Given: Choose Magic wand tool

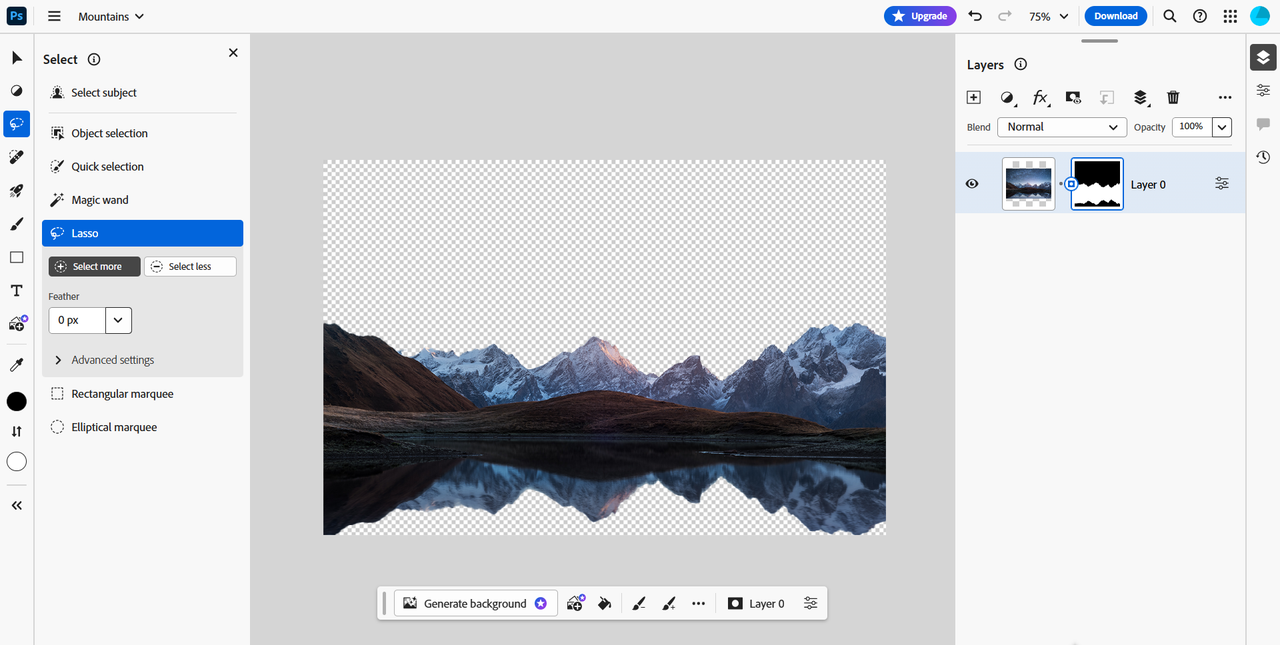Looking at the screenshot, I should point(142,200).
